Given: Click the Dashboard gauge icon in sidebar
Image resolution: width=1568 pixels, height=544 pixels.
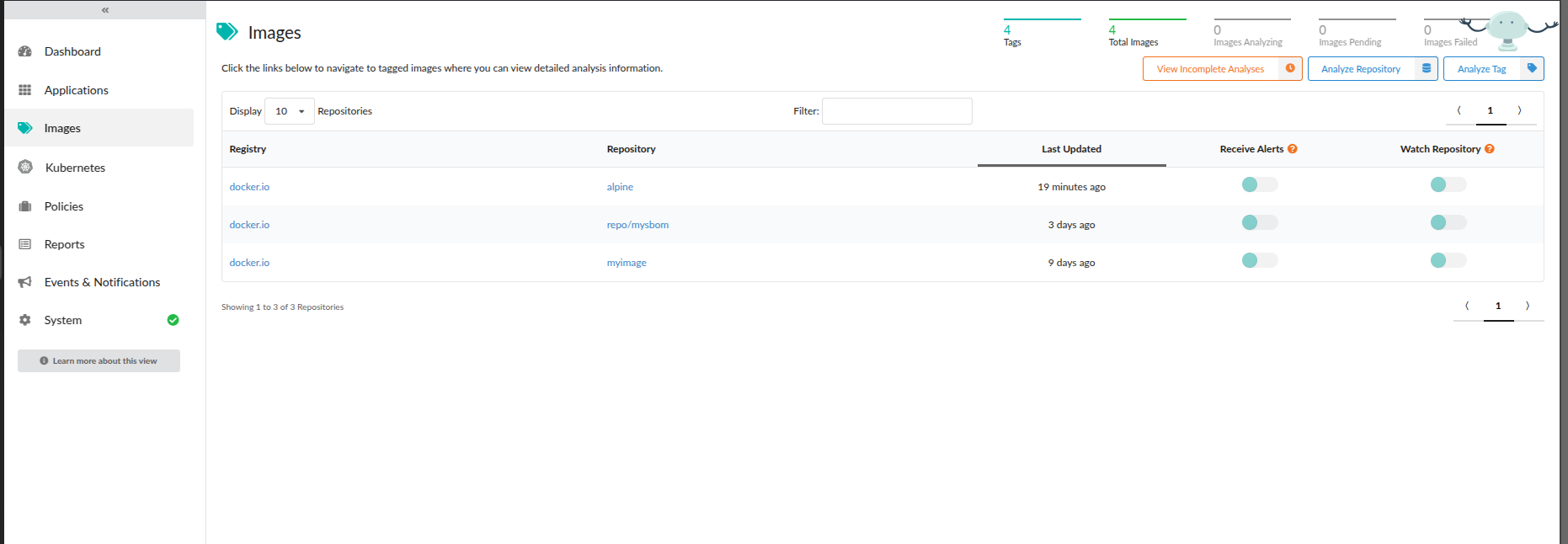Looking at the screenshot, I should click(x=25, y=51).
